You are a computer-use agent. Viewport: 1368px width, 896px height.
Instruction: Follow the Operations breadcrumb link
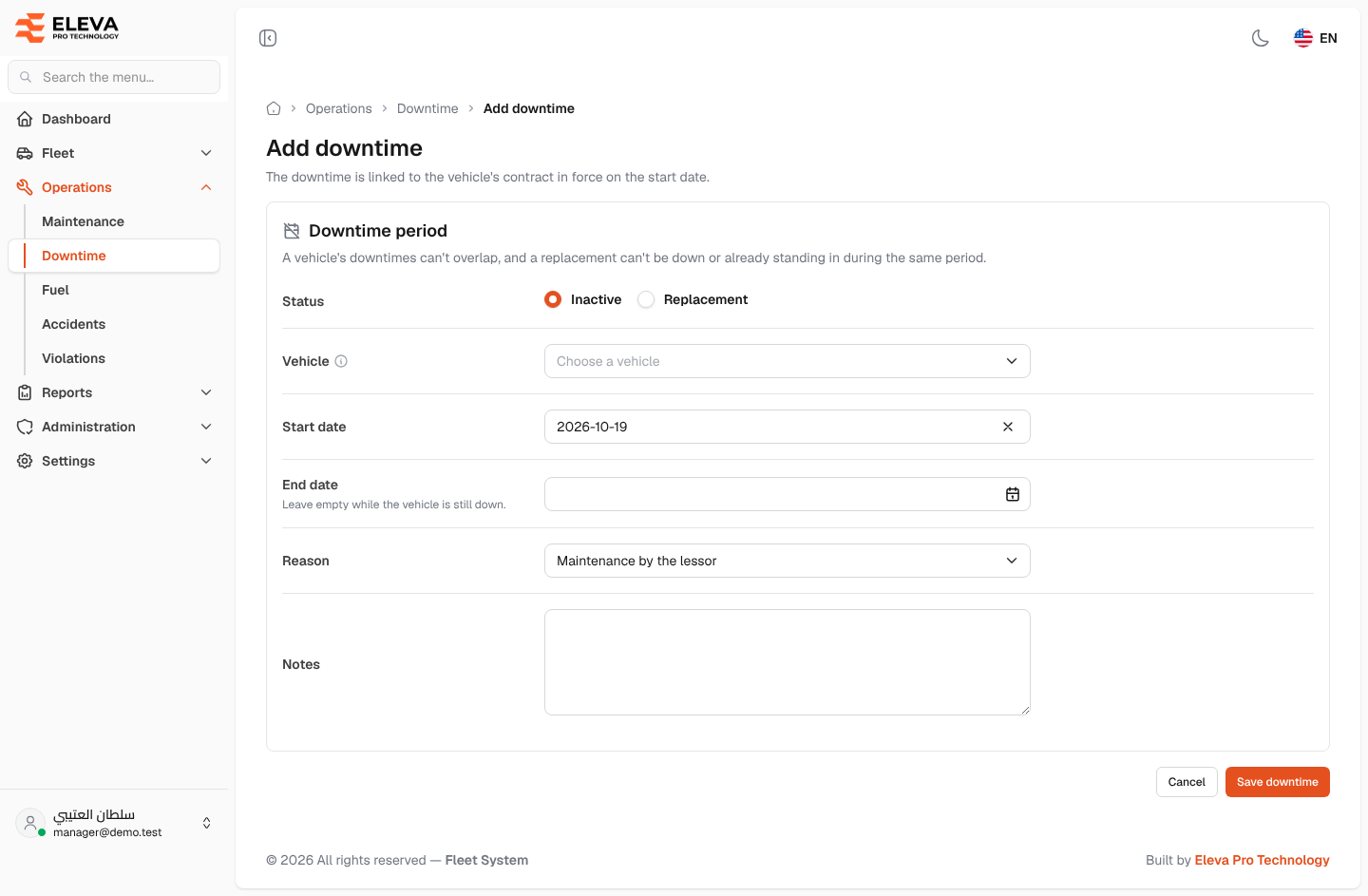339,108
